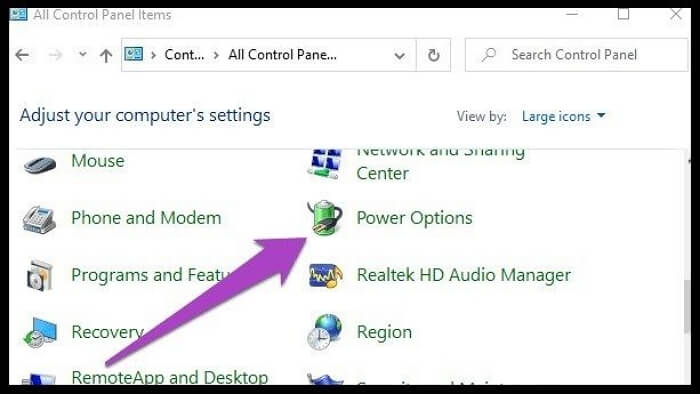
Task: Click the Cont... breadcrumb
Action: tap(184, 55)
